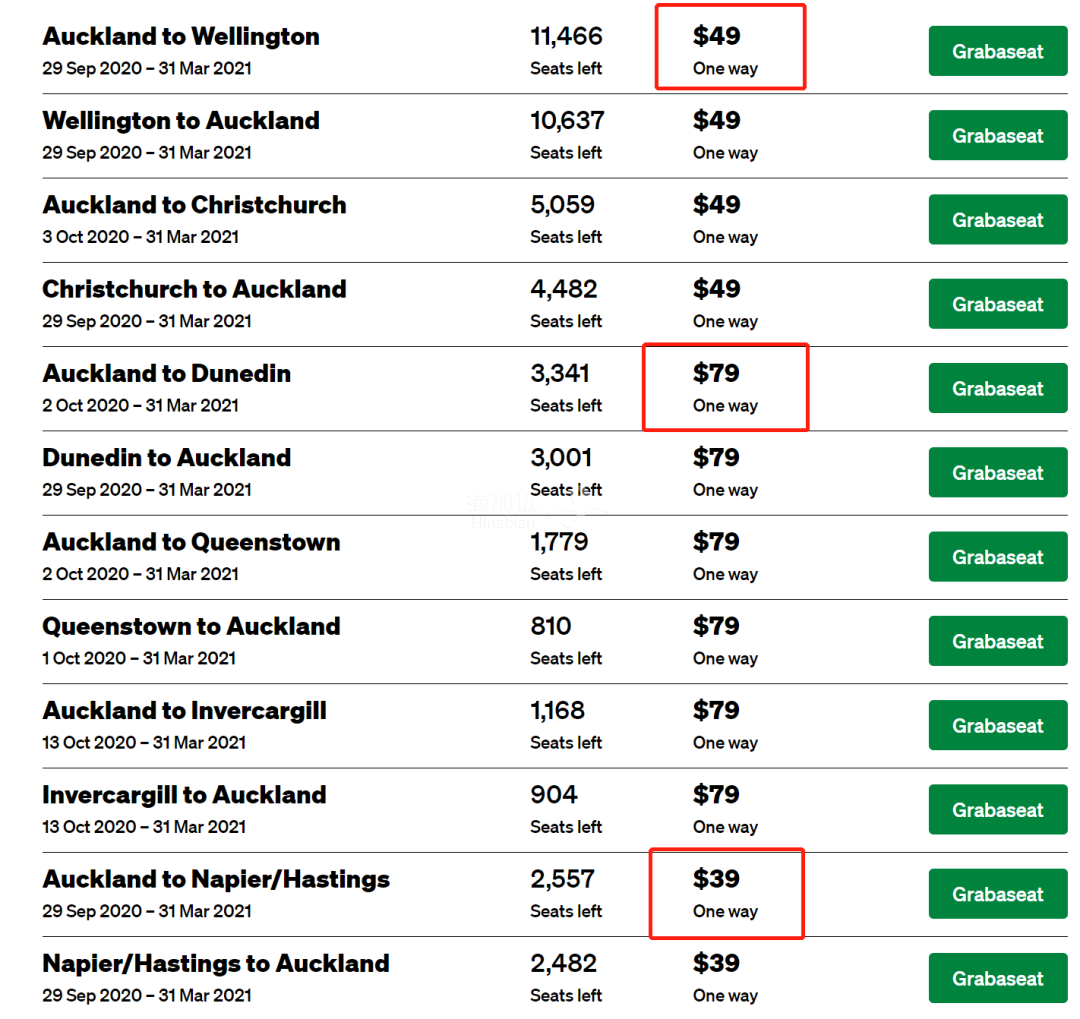The width and height of the screenshot is (1080, 1019).
Task: Click Grabaseat for Napier/Hastings to Auckland
Action: click(997, 978)
